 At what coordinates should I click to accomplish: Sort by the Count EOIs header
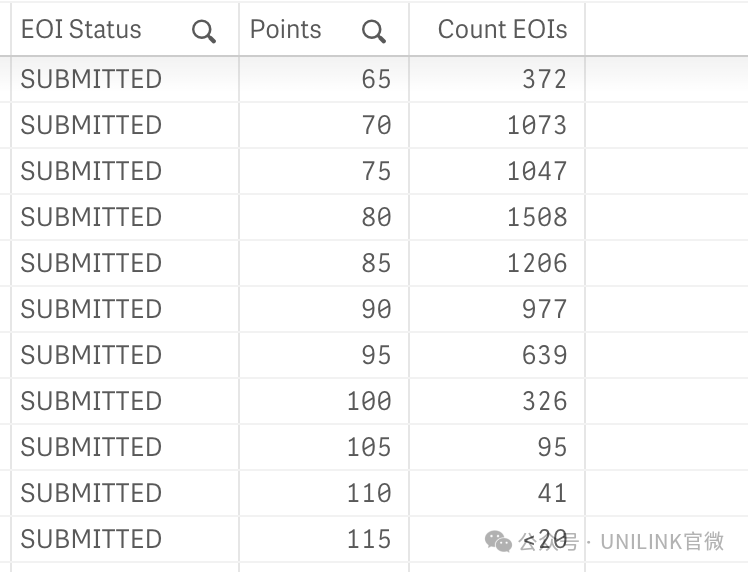click(502, 30)
